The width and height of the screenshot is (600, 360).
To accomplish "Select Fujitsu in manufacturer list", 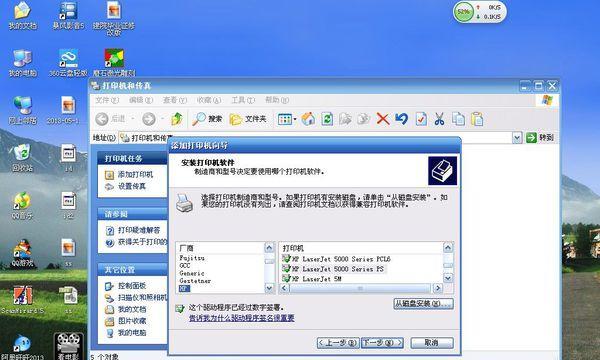I will click(x=192, y=258).
